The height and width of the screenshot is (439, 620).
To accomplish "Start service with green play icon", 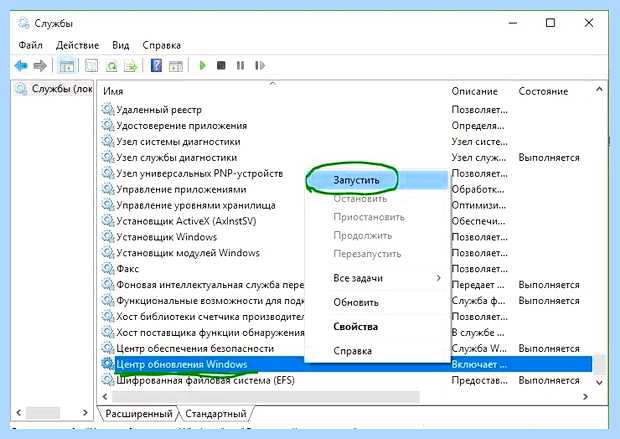I will click(202, 65).
